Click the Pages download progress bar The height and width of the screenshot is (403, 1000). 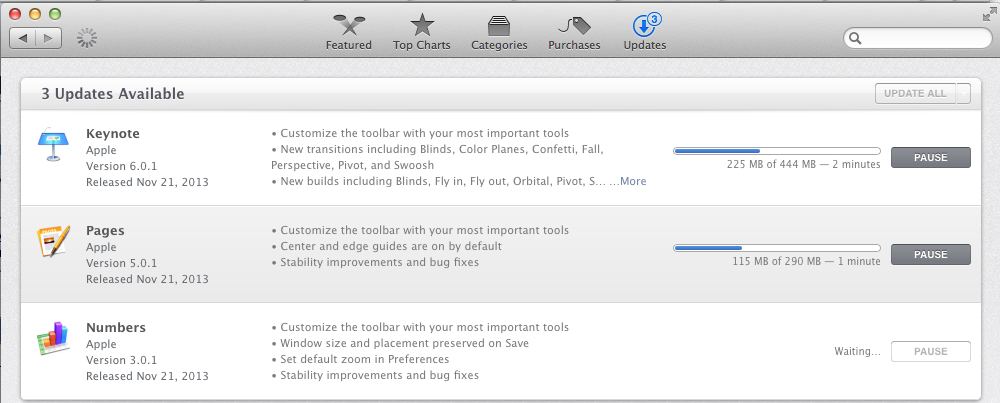(777, 248)
